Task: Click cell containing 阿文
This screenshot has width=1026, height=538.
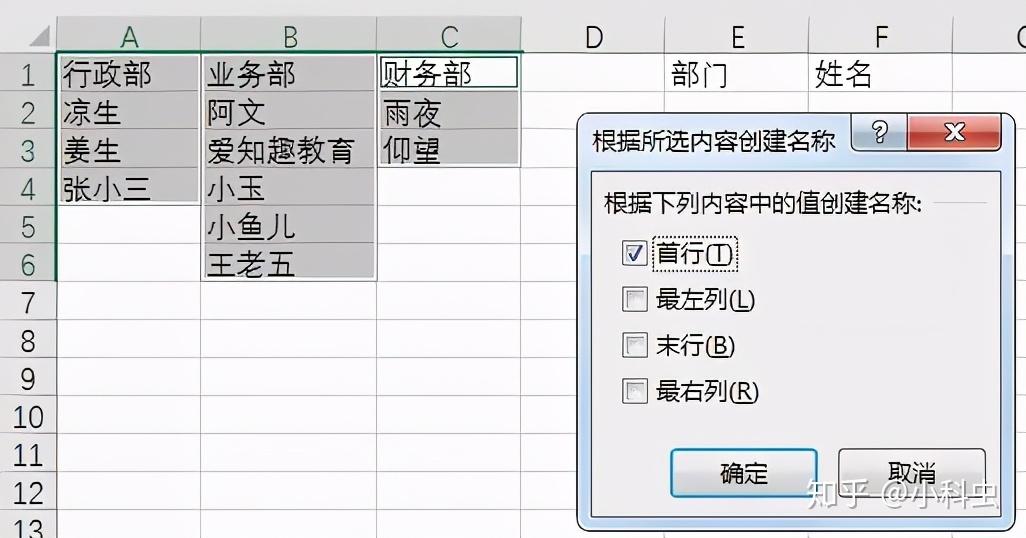Action: [x=289, y=111]
